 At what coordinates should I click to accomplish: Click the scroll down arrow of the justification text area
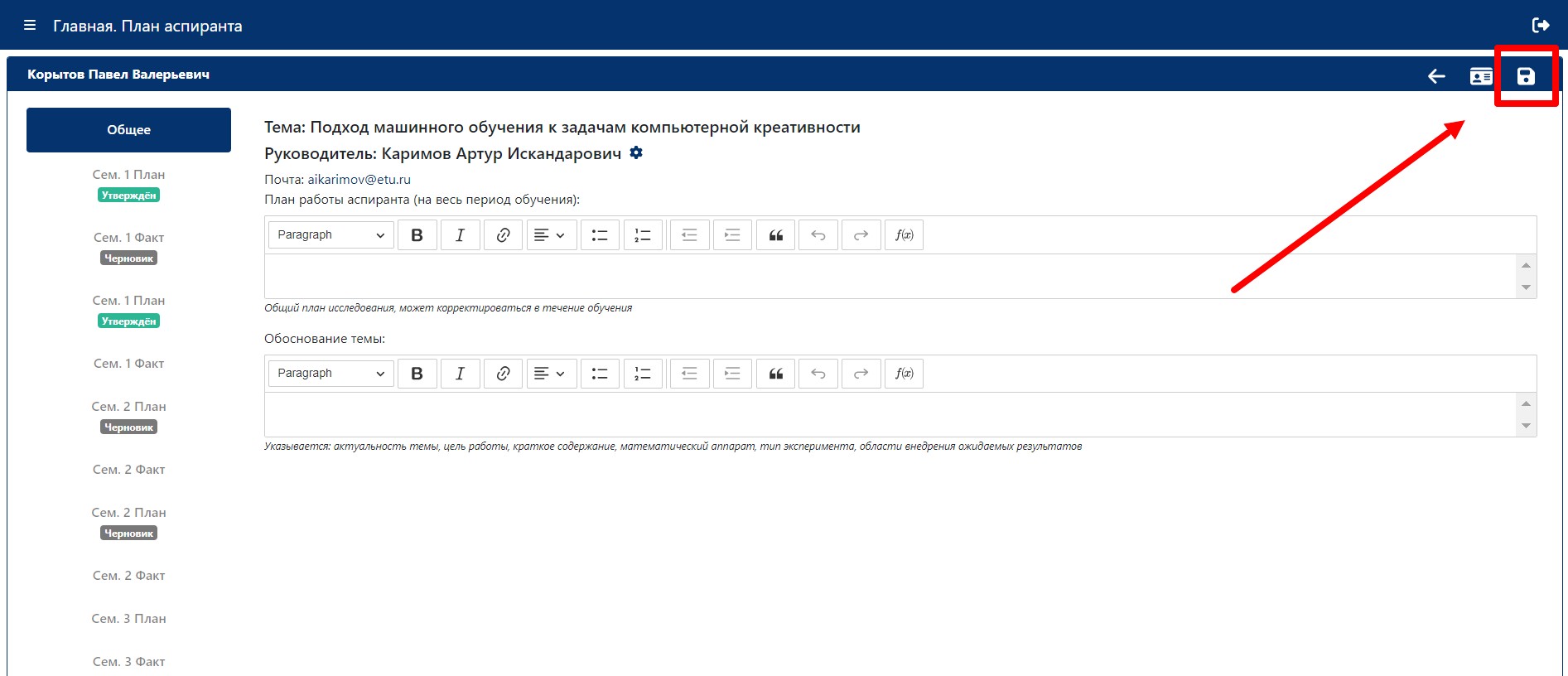[1526, 426]
